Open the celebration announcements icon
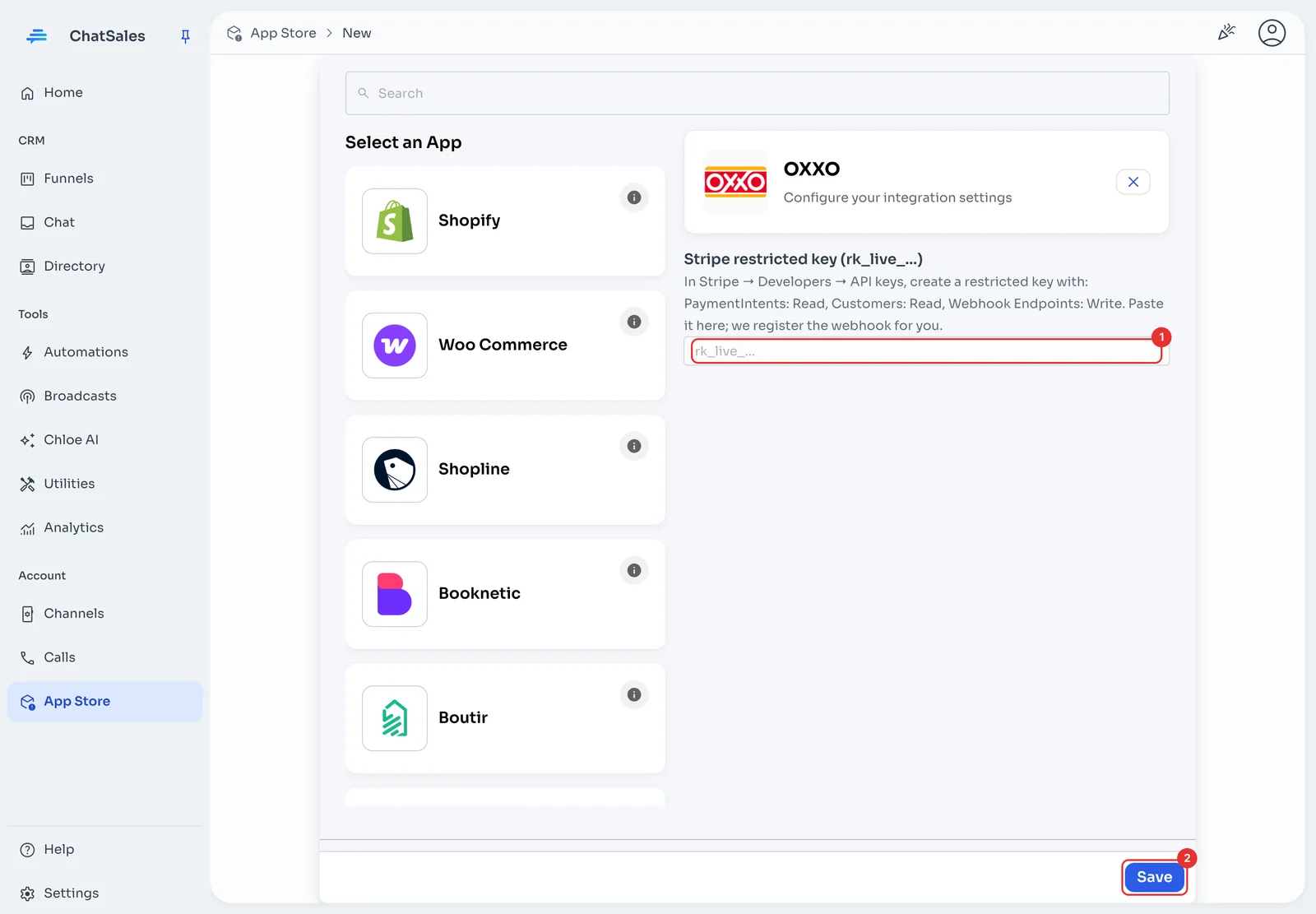Image resolution: width=1316 pixels, height=914 pixels. click(1226, 33)
